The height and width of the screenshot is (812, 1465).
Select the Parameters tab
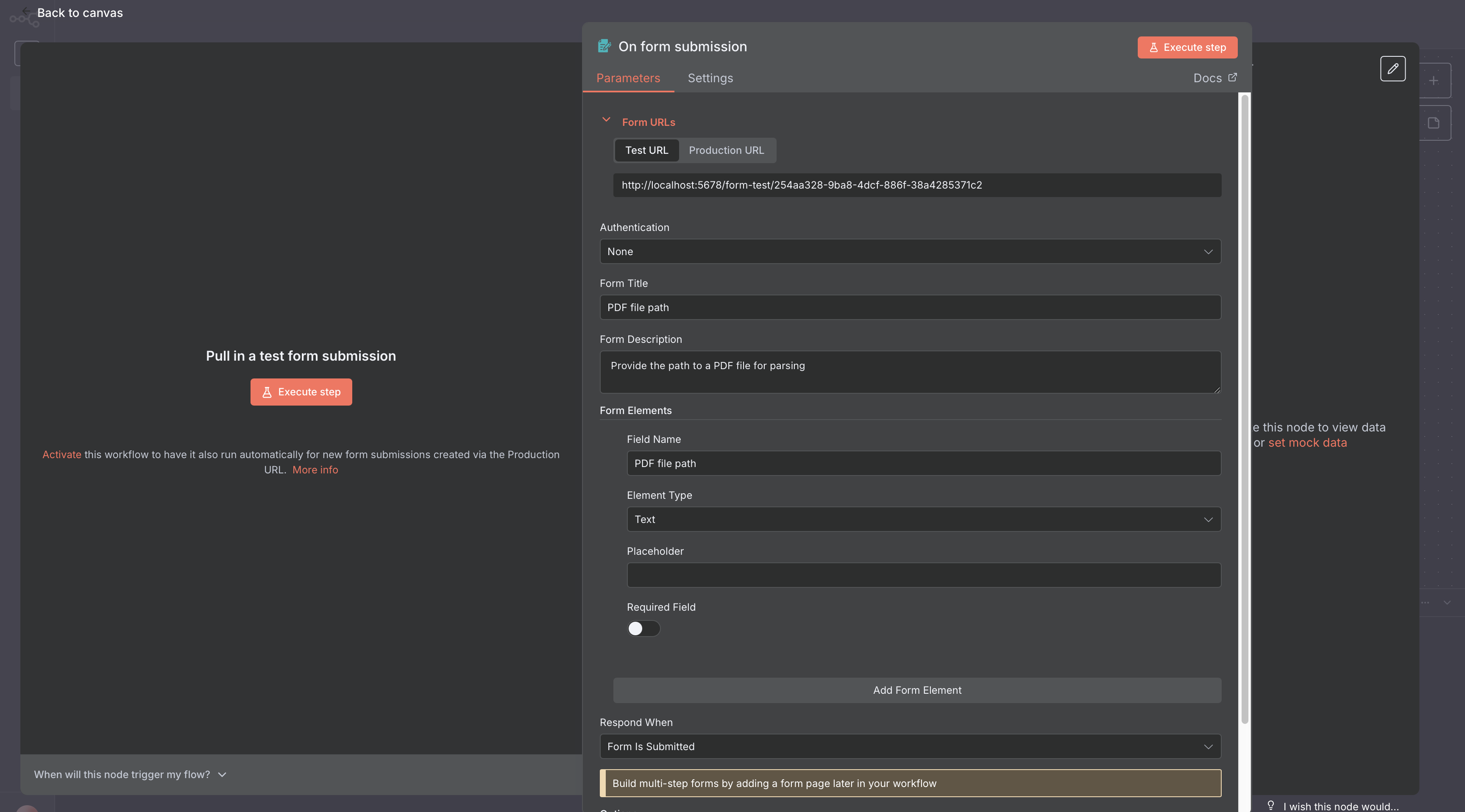[628, 78]
